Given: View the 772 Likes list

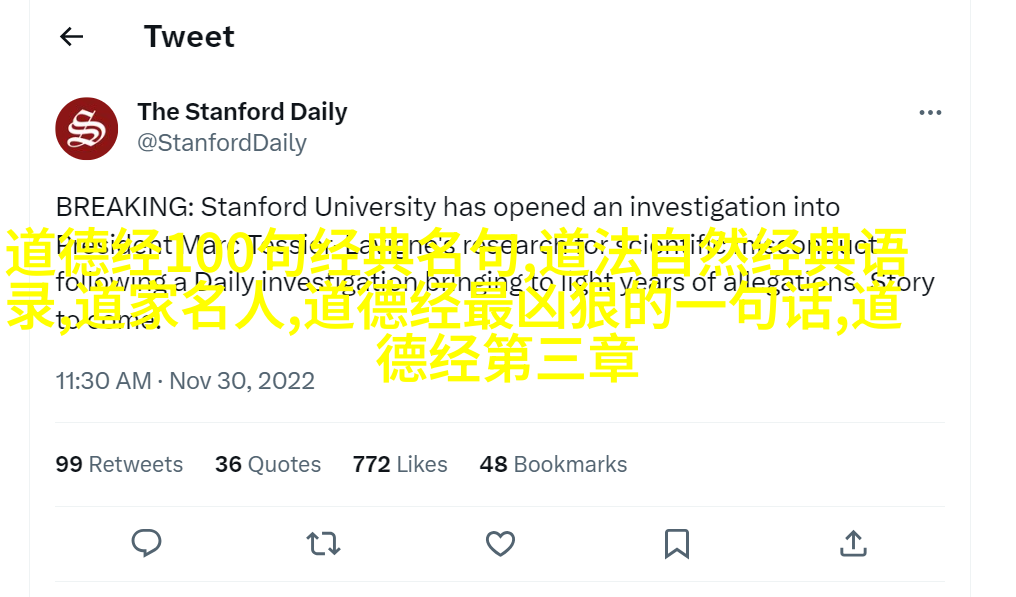Looking at the screenshot, I should pos(399,464).
